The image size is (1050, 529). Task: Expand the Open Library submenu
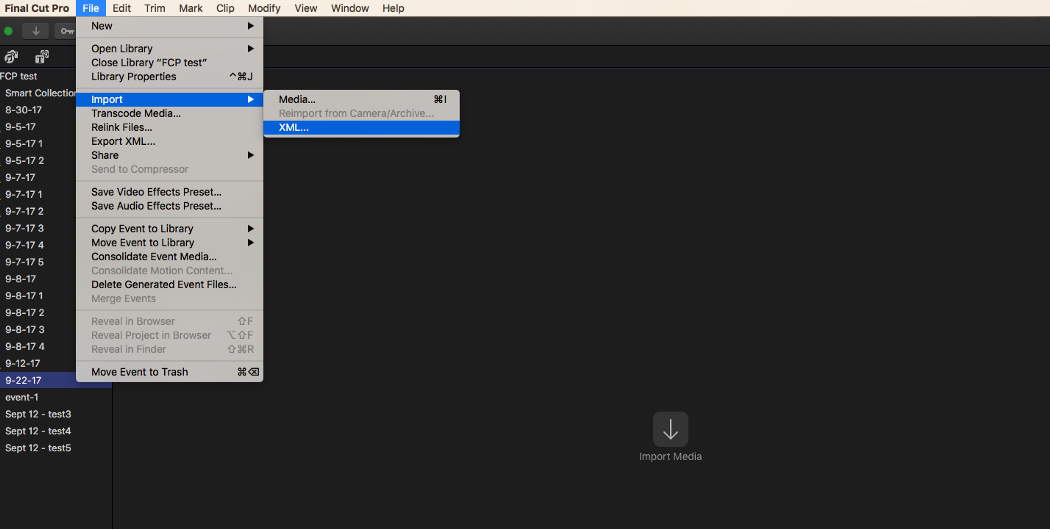(x=169, y=49)
